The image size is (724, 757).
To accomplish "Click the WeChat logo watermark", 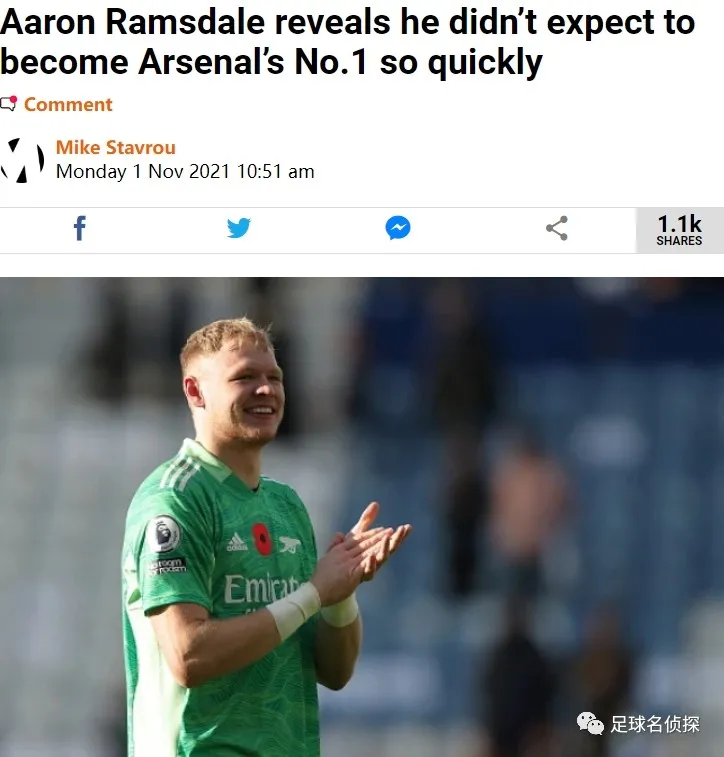I will 590,723.
